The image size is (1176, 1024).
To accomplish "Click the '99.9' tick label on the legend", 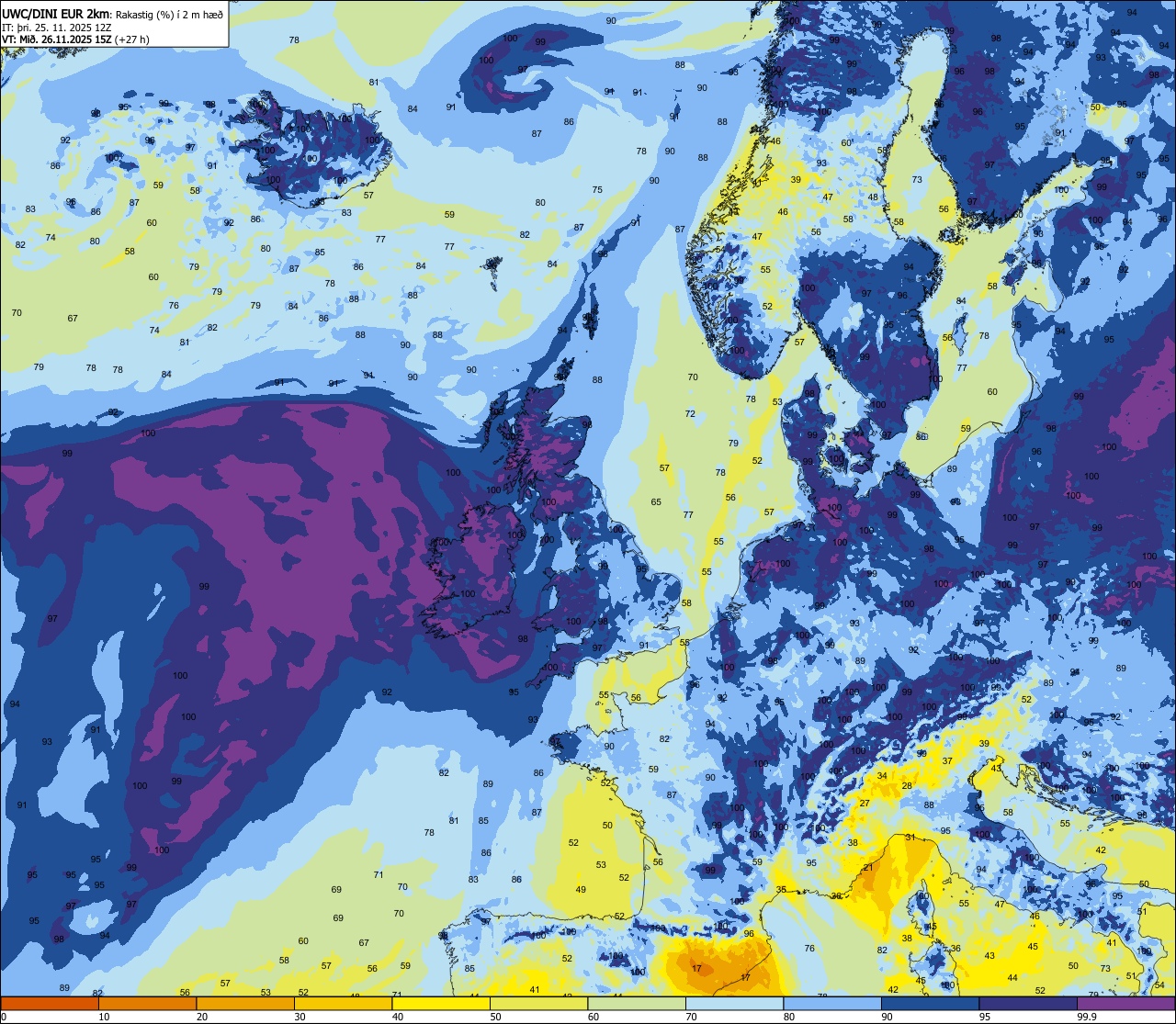I will [x=1087, y=1017].
